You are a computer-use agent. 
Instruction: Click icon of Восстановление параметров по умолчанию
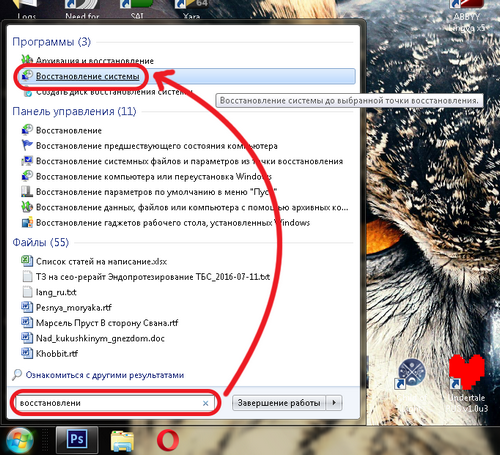click(27, 191)
